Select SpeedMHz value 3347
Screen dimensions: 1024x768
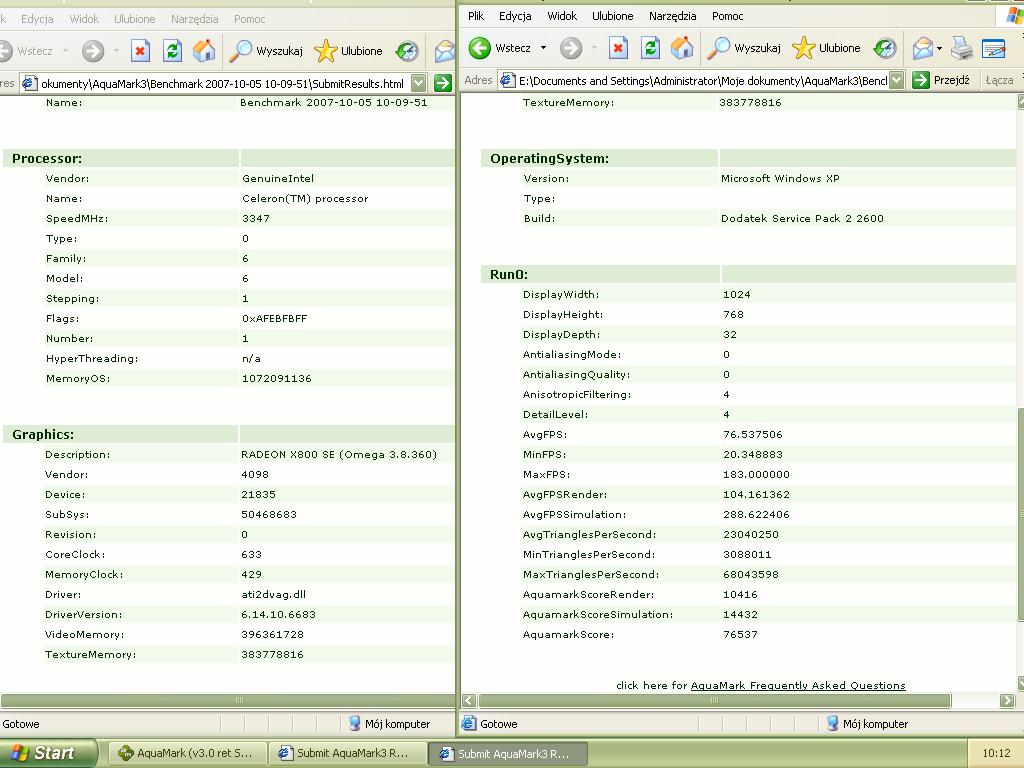click(x=255, y=218)
